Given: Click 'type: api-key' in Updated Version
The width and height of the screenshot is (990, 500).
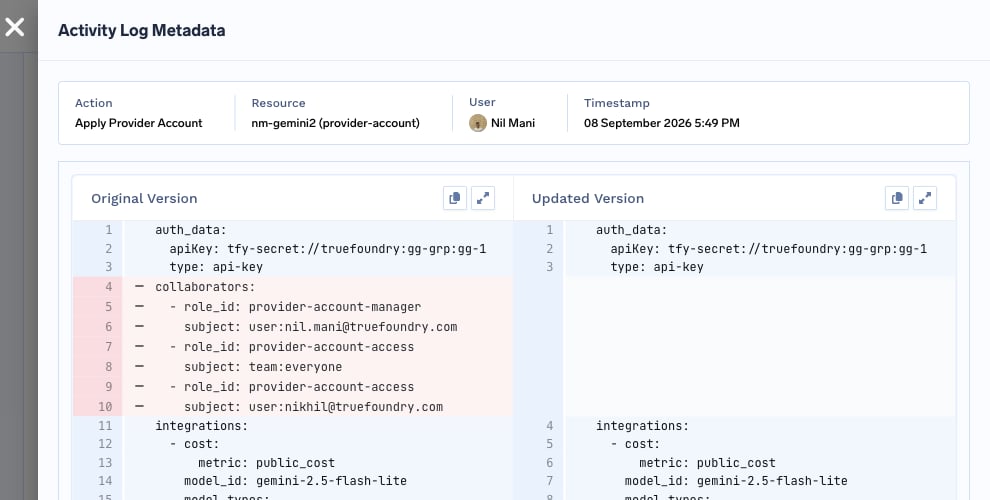Looking at the screenshot, I should click(657, 267).
